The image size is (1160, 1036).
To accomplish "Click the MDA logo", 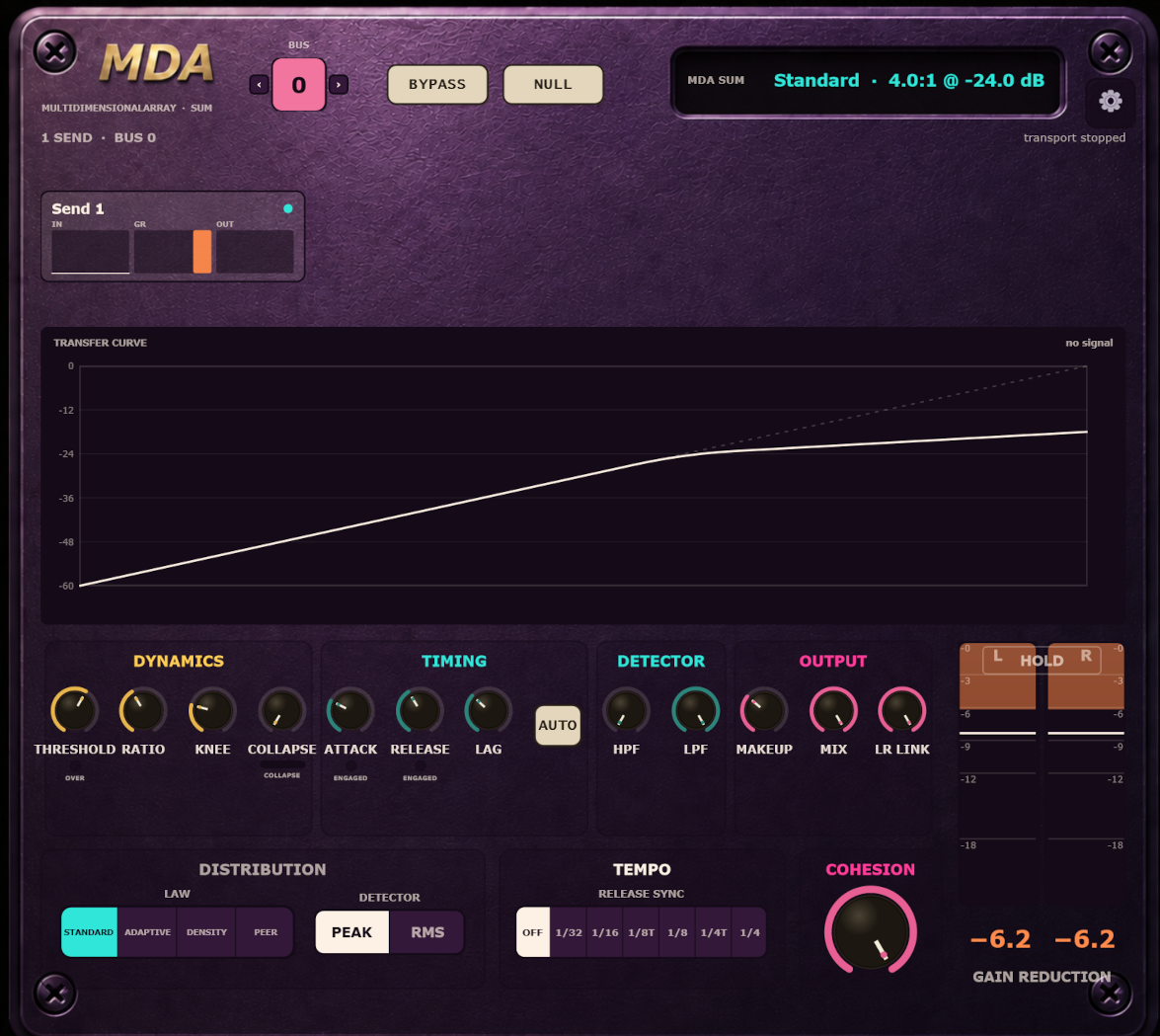I will [x=157, y=63].
